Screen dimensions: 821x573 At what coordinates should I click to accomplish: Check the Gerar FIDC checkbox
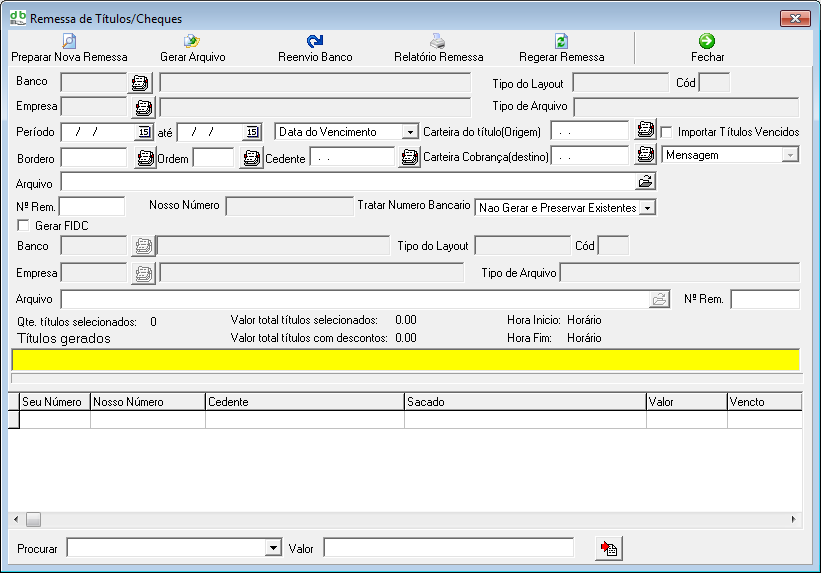click(x=23, y=225)
